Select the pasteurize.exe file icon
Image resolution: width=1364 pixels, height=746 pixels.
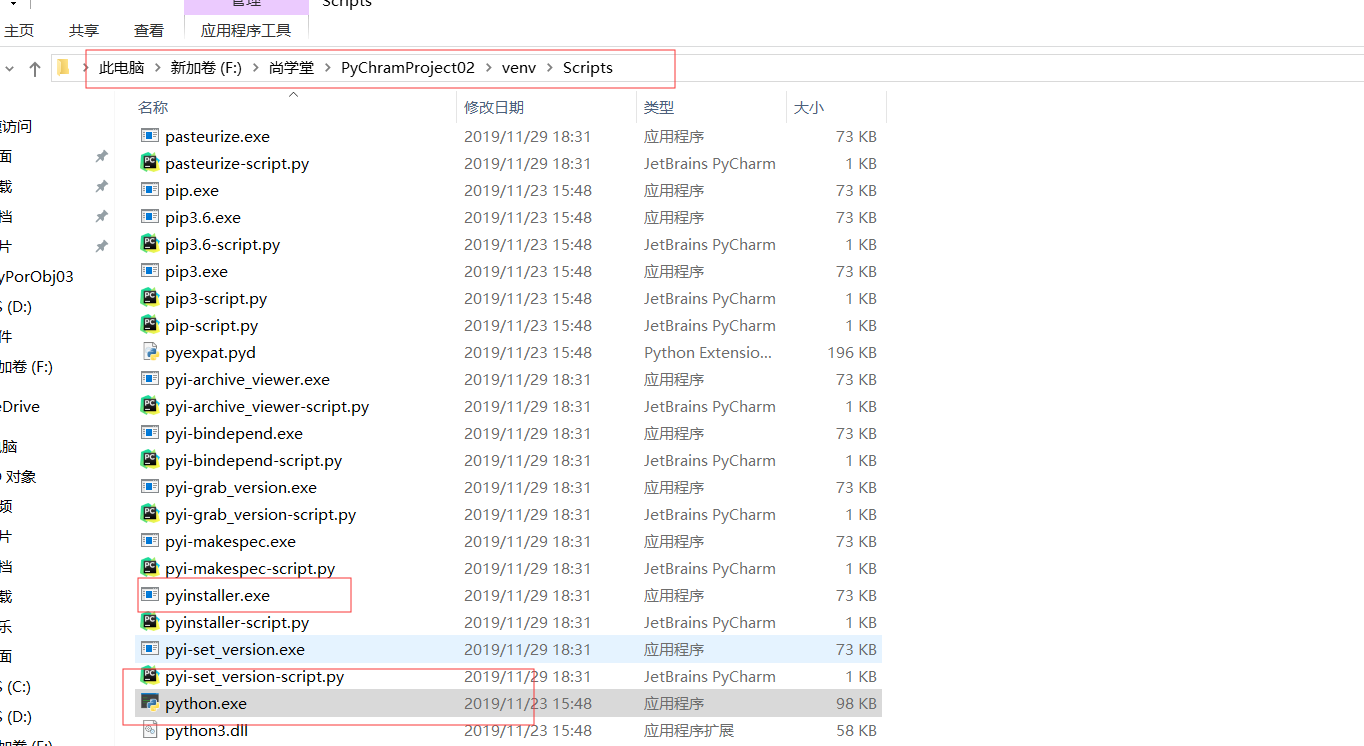coord(150,136)
